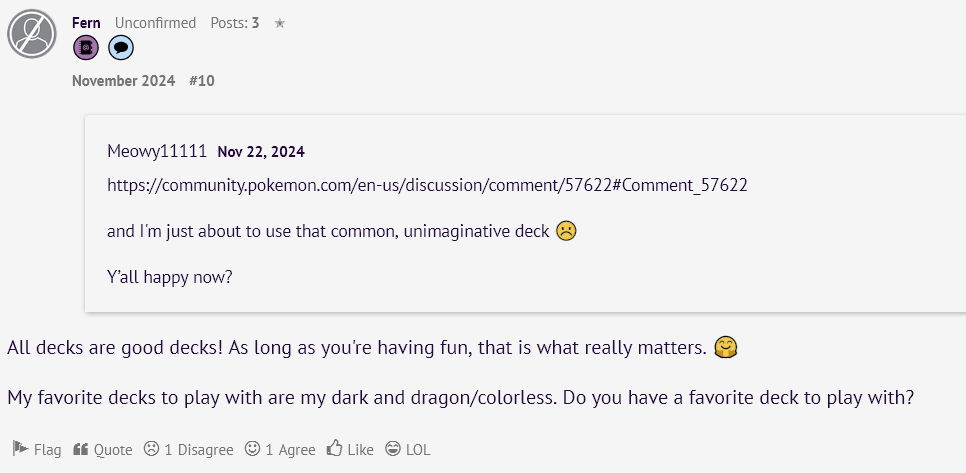Click the thumbs-up Like icon

click(335, 448)
